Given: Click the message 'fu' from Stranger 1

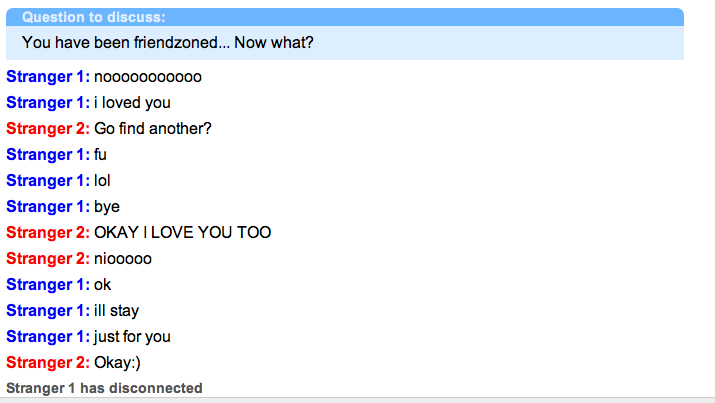Looking at the screenshot, I should pos(100,155).
